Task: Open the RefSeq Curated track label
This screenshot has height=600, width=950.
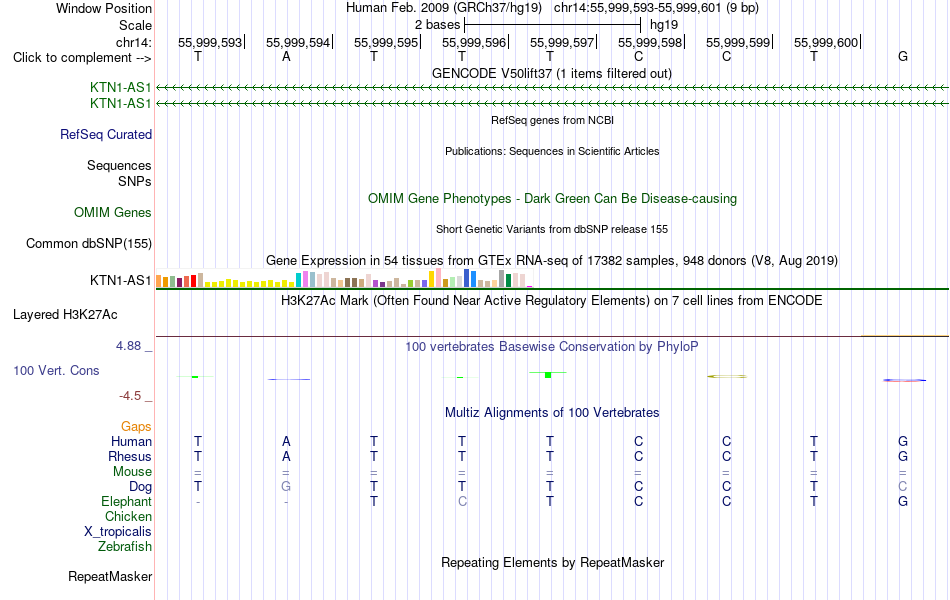Action: [105, 135]
